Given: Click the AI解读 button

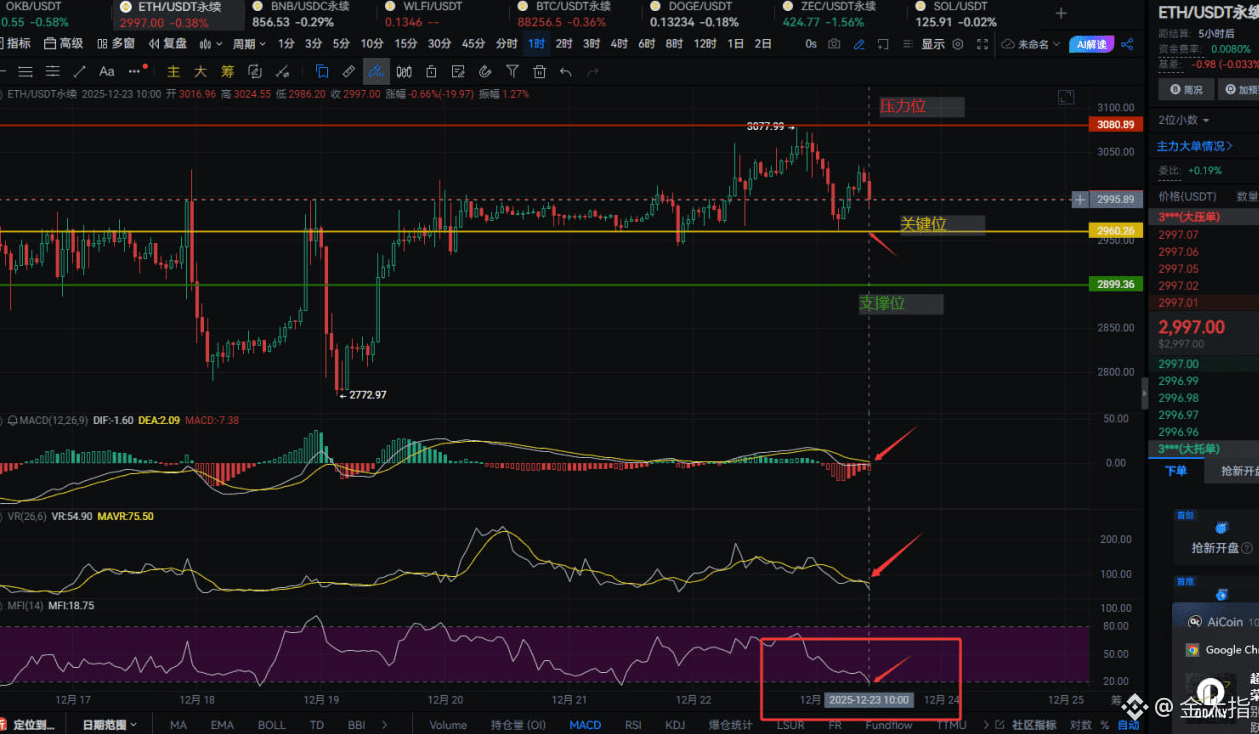Looking at the screenshot, I should (1091, 44).
